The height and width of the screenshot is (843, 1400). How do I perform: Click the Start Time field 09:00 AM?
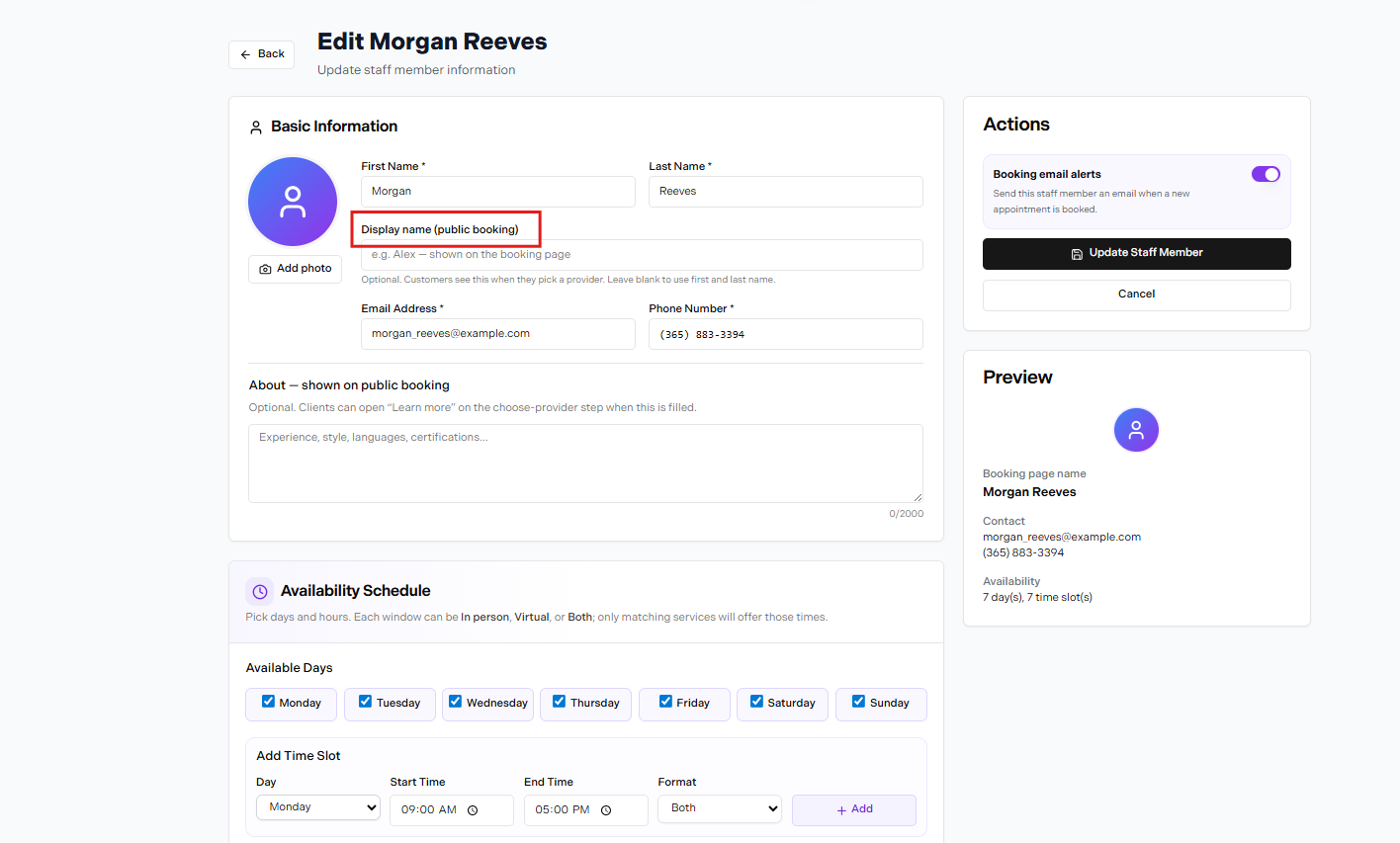[452, 810]
